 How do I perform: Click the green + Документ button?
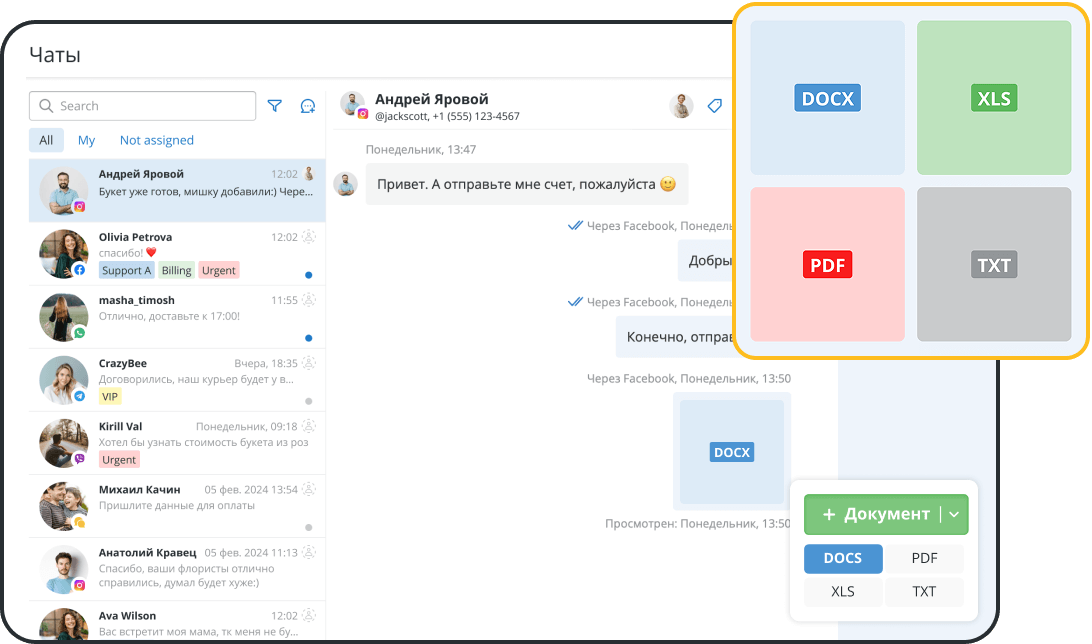click(872, 514)
